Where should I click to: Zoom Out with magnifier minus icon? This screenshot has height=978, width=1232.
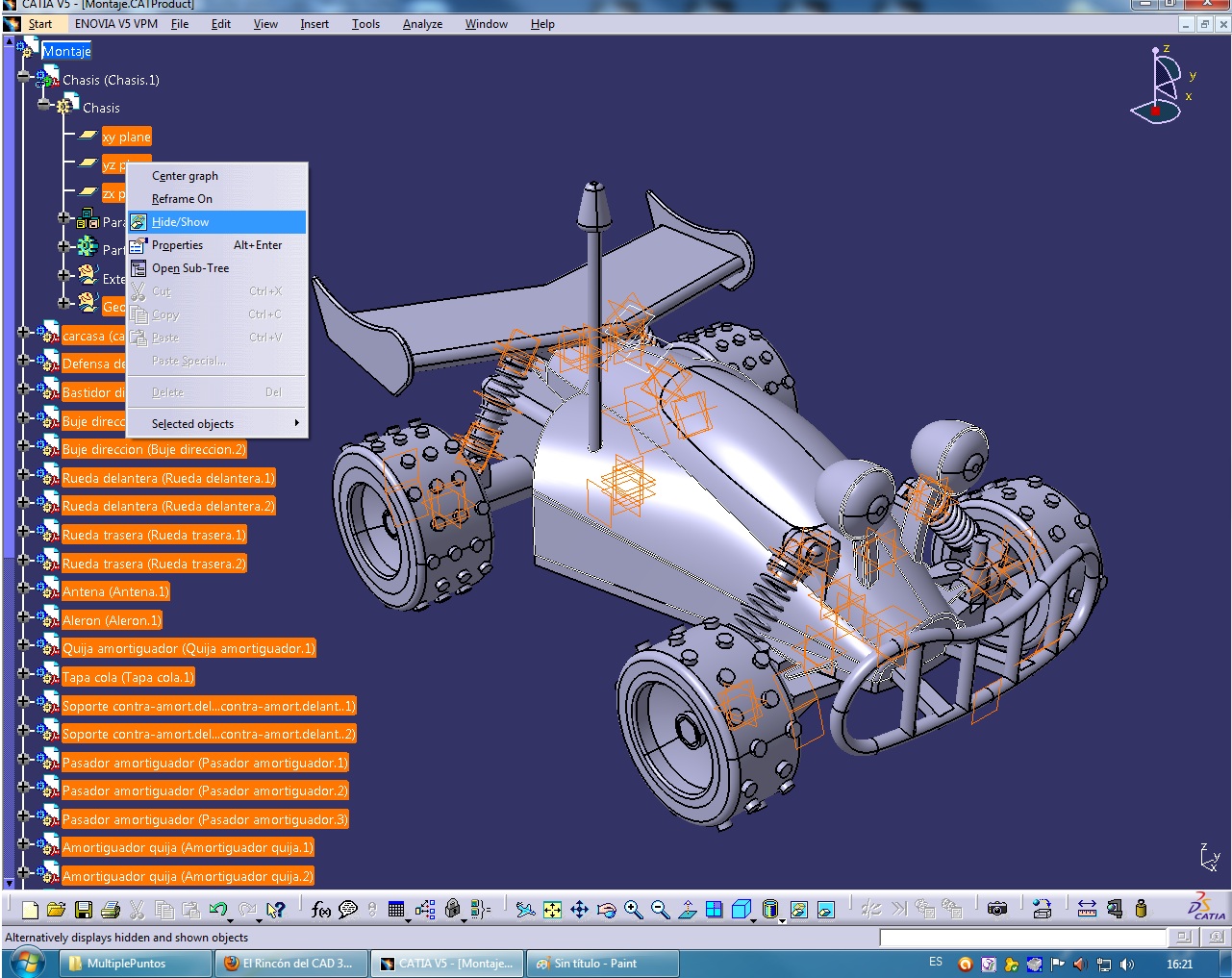(660, 909)
